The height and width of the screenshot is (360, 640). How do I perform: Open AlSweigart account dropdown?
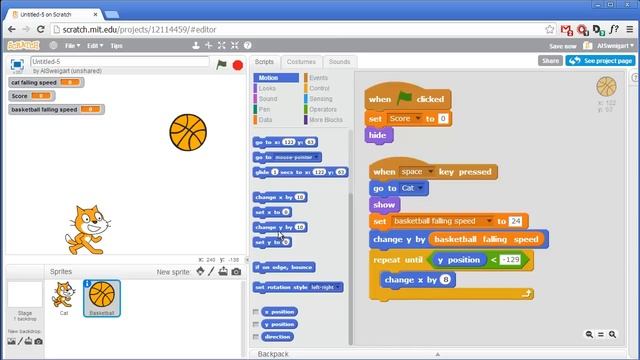click(615, 46)
